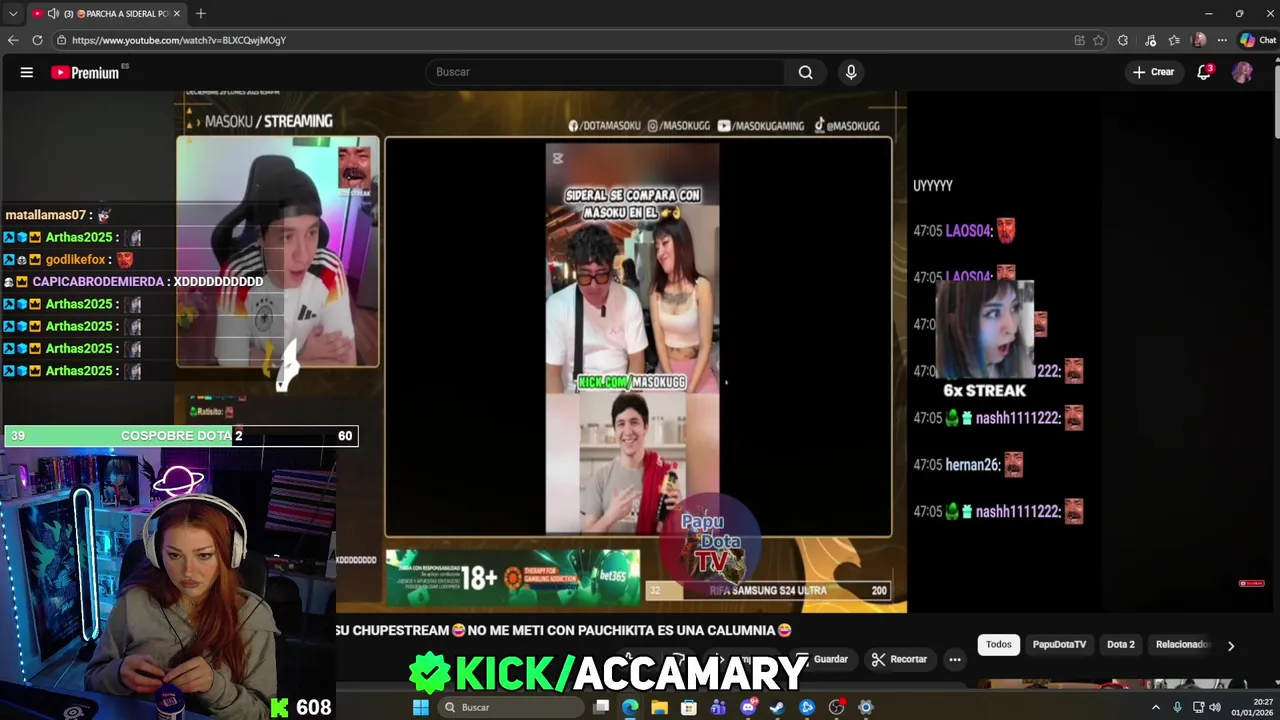This screenshot has width=1280, height=720.
Task: Open the Edge profile picture menu
Action: 1199,40
